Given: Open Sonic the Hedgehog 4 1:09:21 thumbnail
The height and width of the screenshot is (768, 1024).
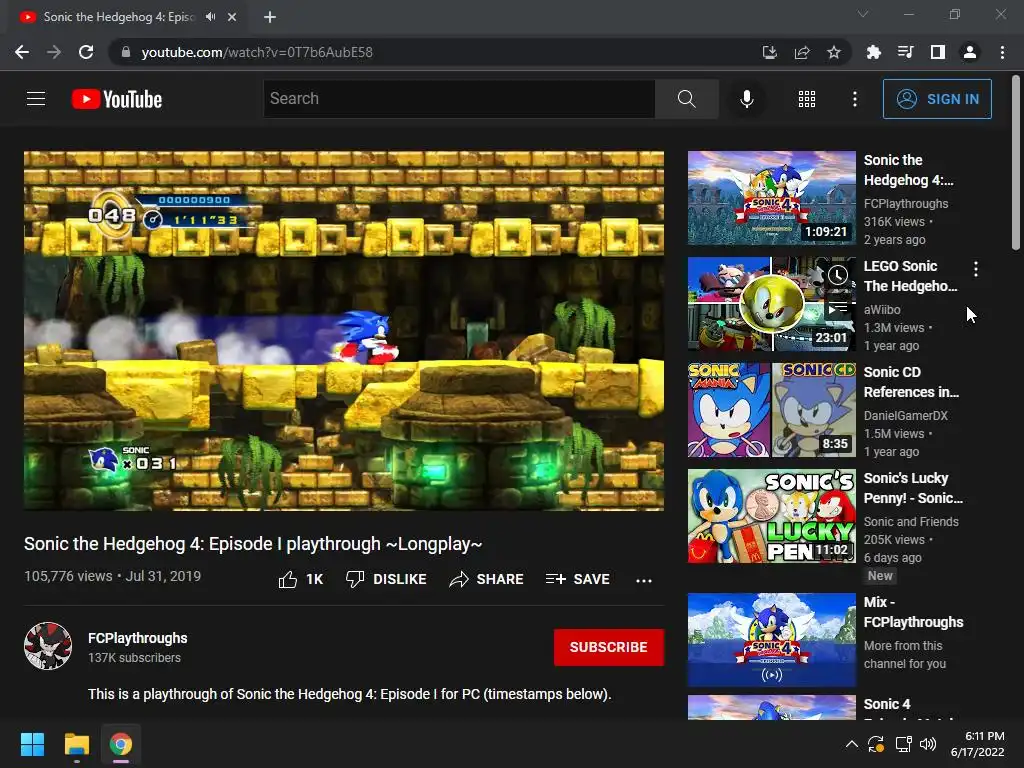Looking at the screenshot, I should coord(771,198).
